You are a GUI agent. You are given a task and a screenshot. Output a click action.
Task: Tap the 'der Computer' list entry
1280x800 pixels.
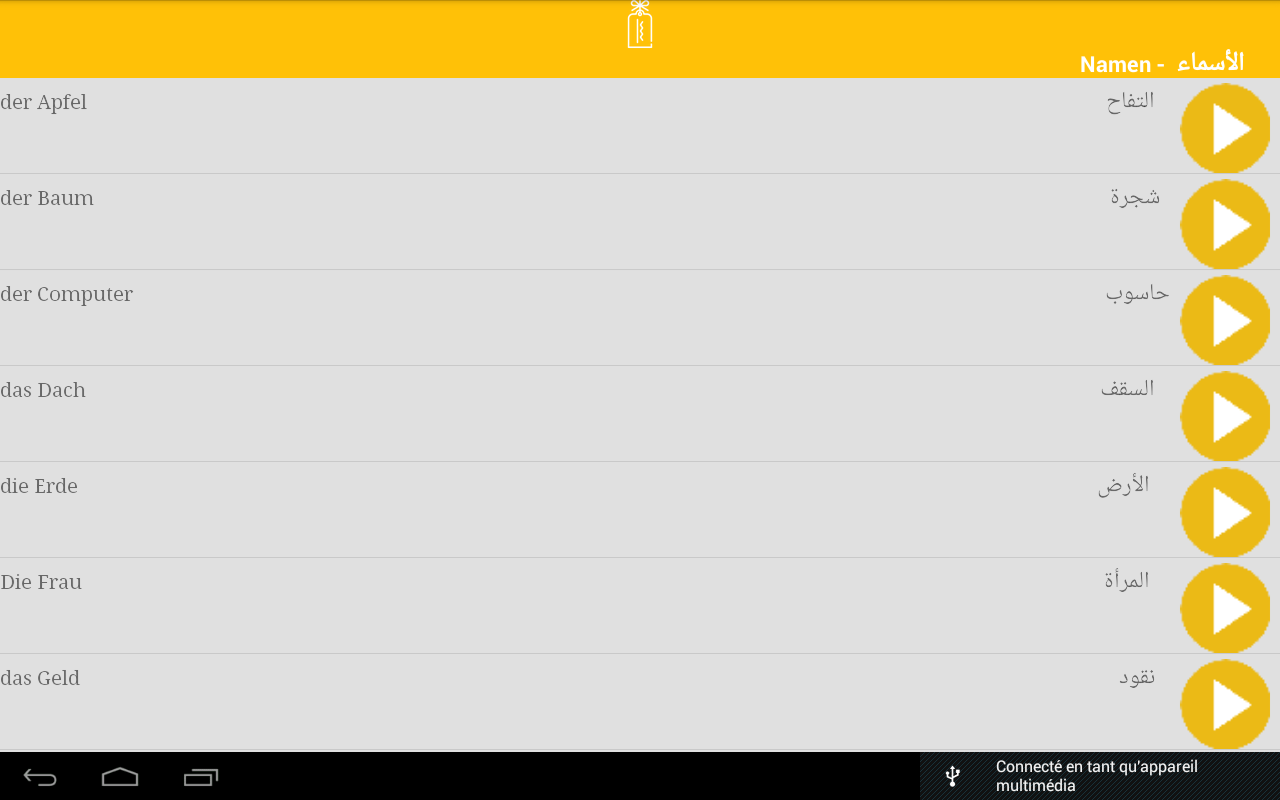tap(640, 318)
